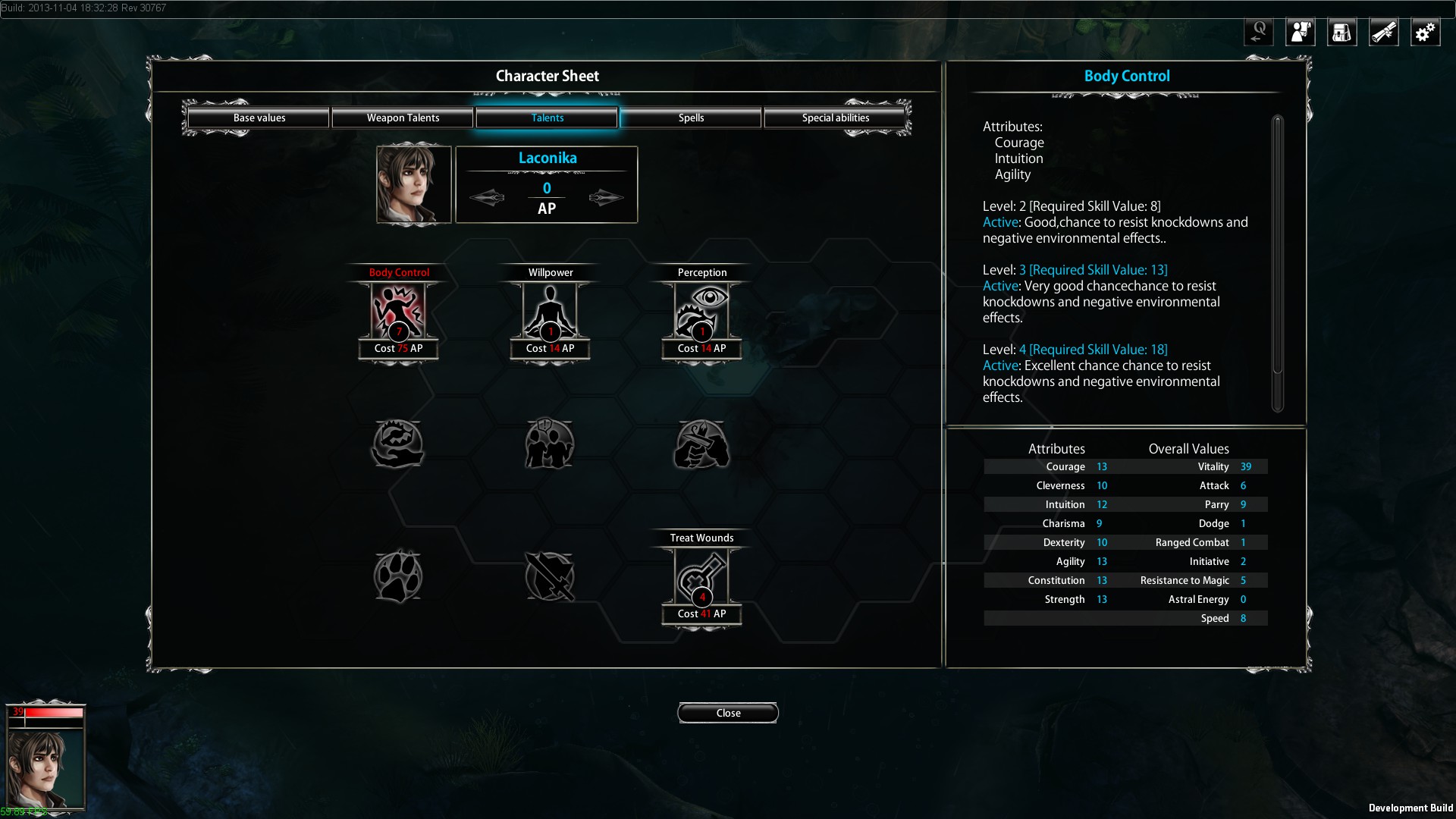Click the dagger-in-fist talent icon
Image resolution: width=1456 pixels, height=819 pixels.
pyautogui.click(x=701, y=444)
